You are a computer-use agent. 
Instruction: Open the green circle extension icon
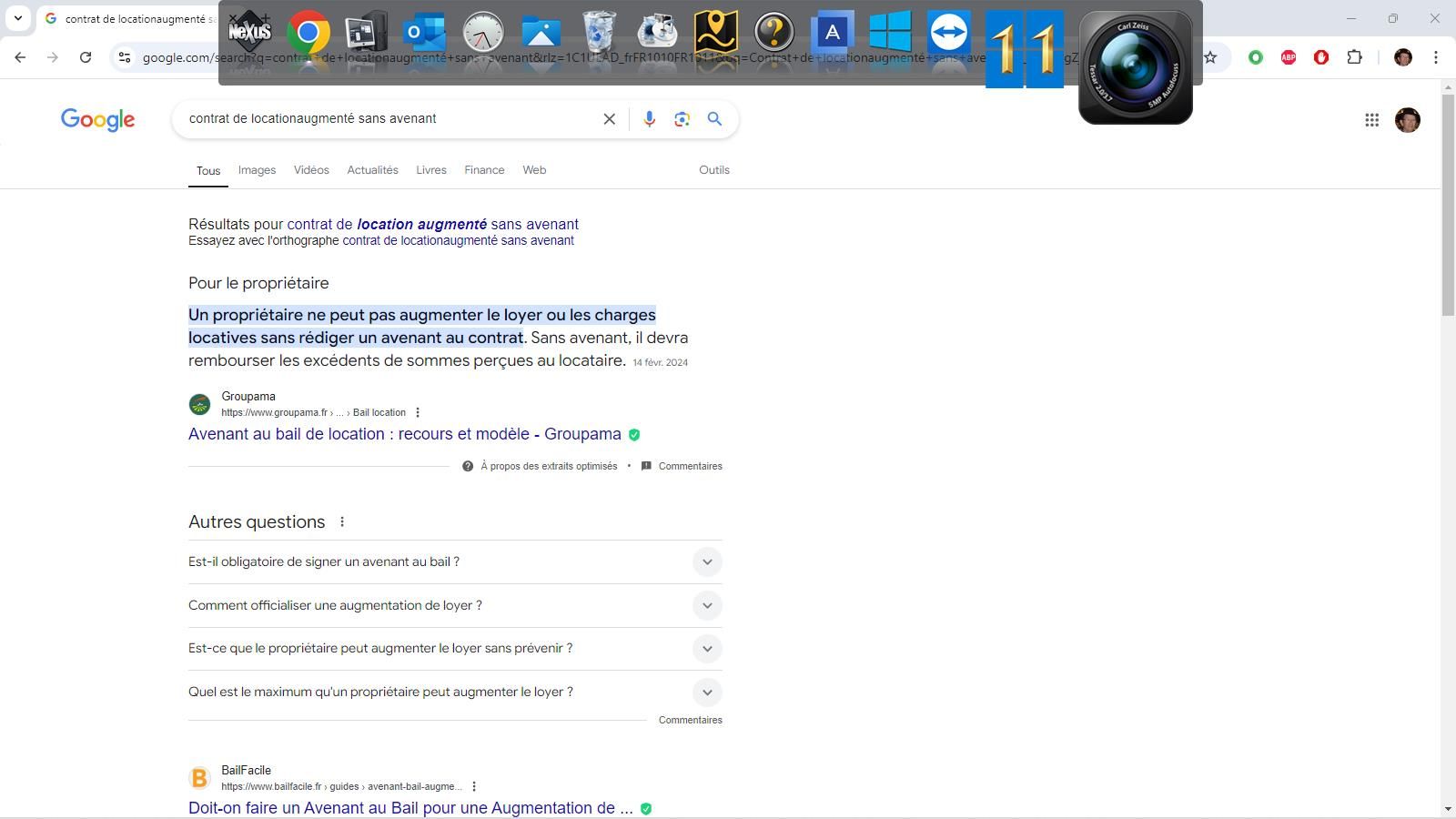click(x=1256, y=57)
